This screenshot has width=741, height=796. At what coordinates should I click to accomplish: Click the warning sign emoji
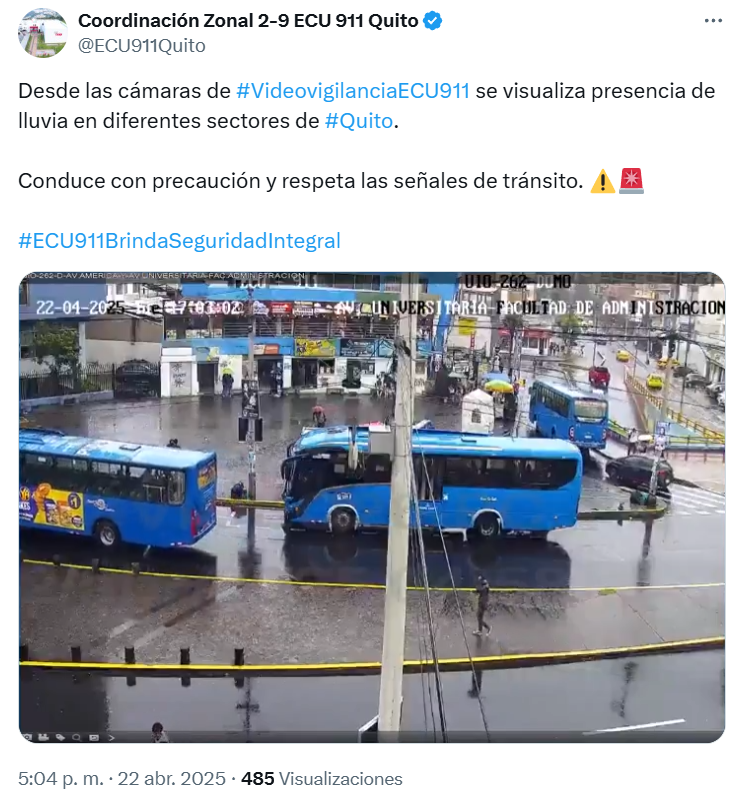point(602,181)
